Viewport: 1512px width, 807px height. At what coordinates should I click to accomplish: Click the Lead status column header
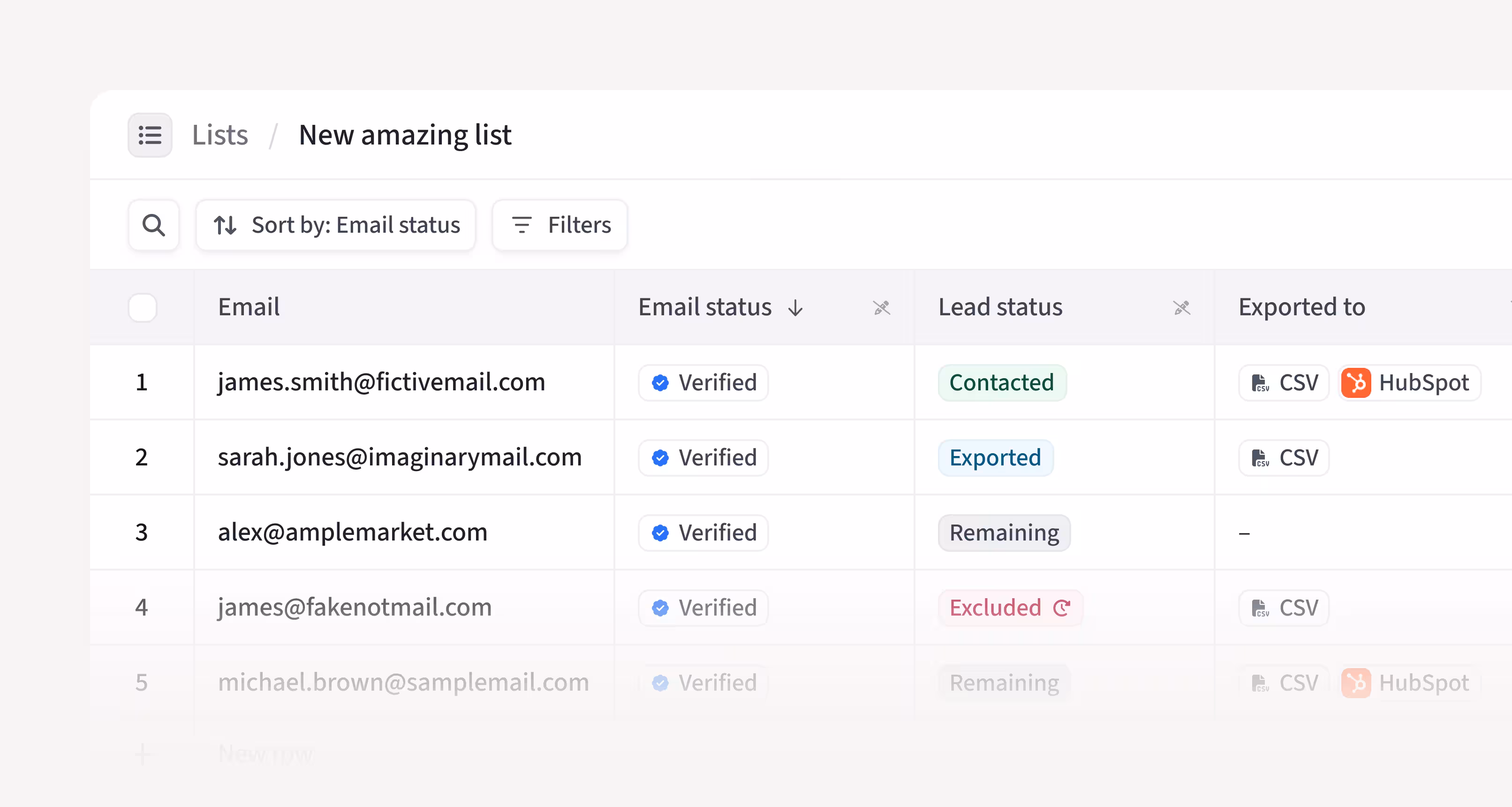pyautogui.click(x=1000, y=307)
